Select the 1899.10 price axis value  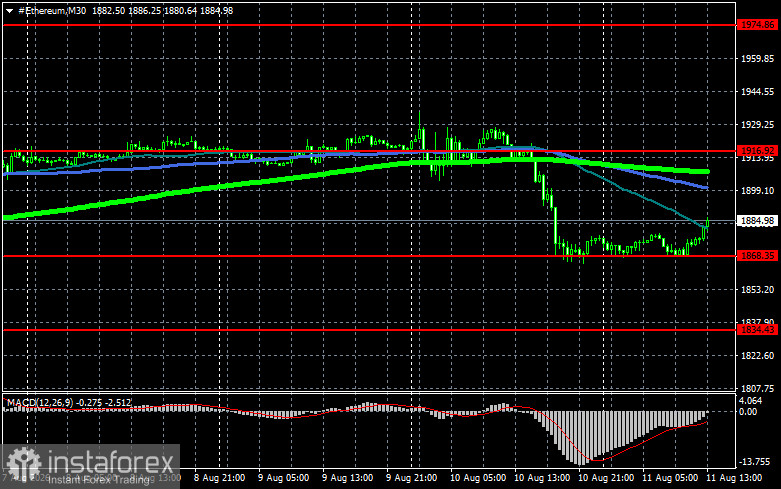[x=758, y=191]
